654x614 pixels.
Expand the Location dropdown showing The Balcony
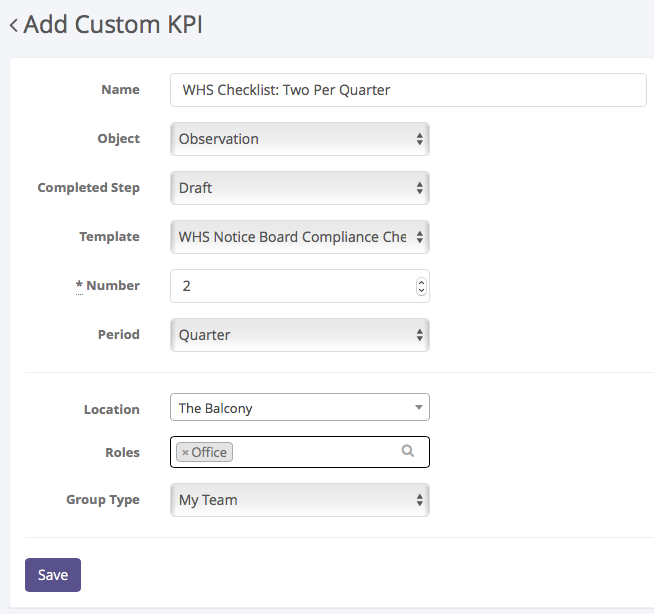(300, 408)
